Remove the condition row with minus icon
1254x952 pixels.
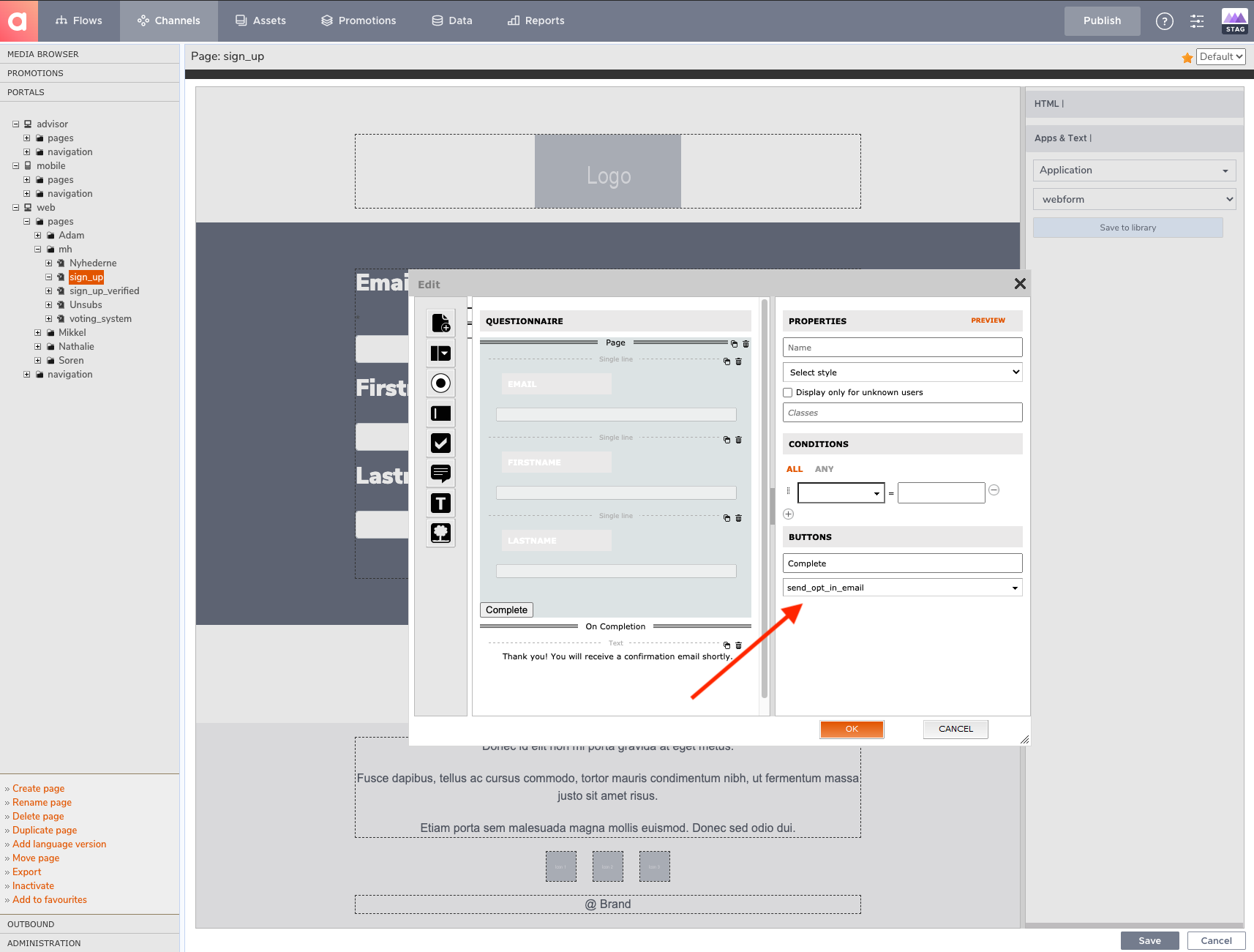tap(994, 490)
